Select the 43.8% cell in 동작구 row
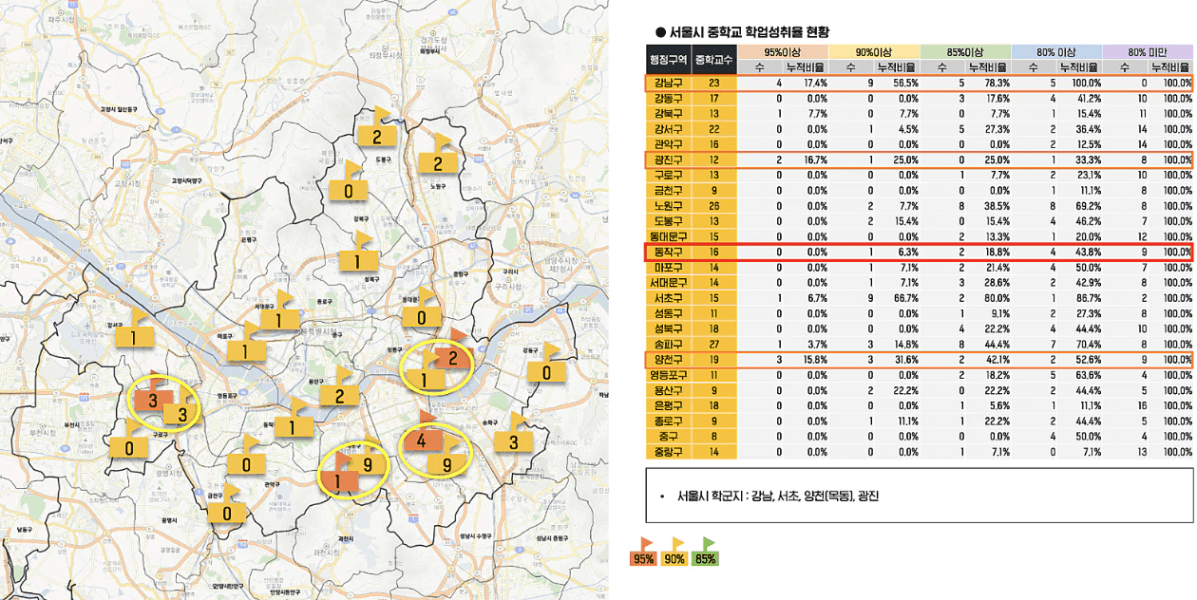The width and height of the screenshot is (1197, 600). [x=1087, y=252]
